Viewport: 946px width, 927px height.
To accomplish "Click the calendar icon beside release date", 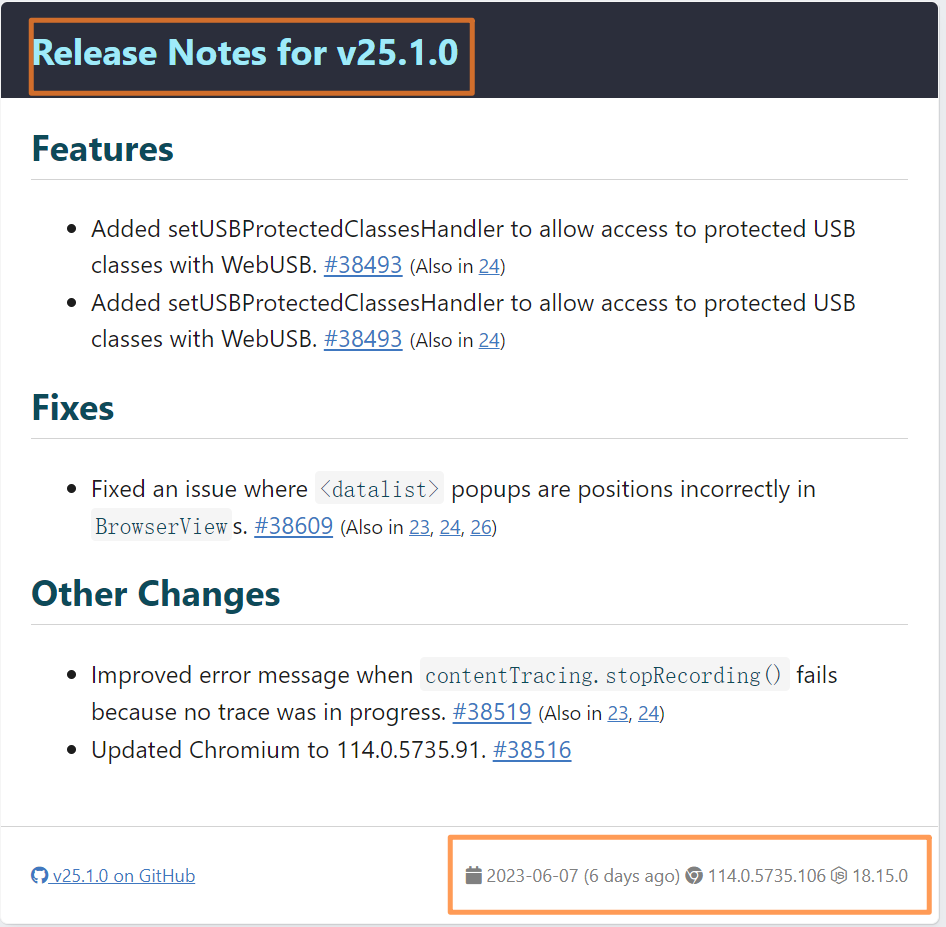I will (x=474, y=875).
